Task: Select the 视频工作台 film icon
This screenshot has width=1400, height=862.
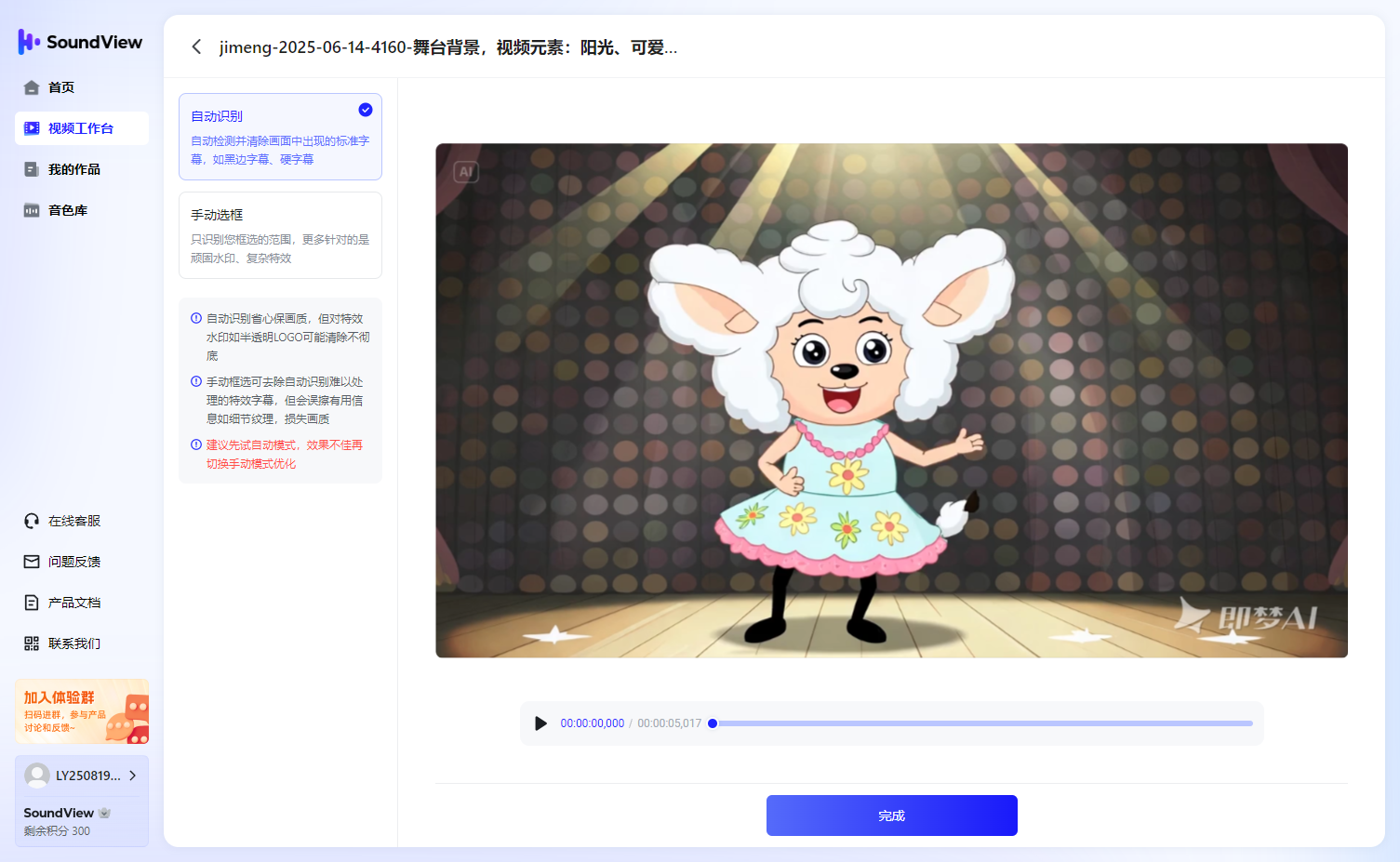Action: (32, 128)
